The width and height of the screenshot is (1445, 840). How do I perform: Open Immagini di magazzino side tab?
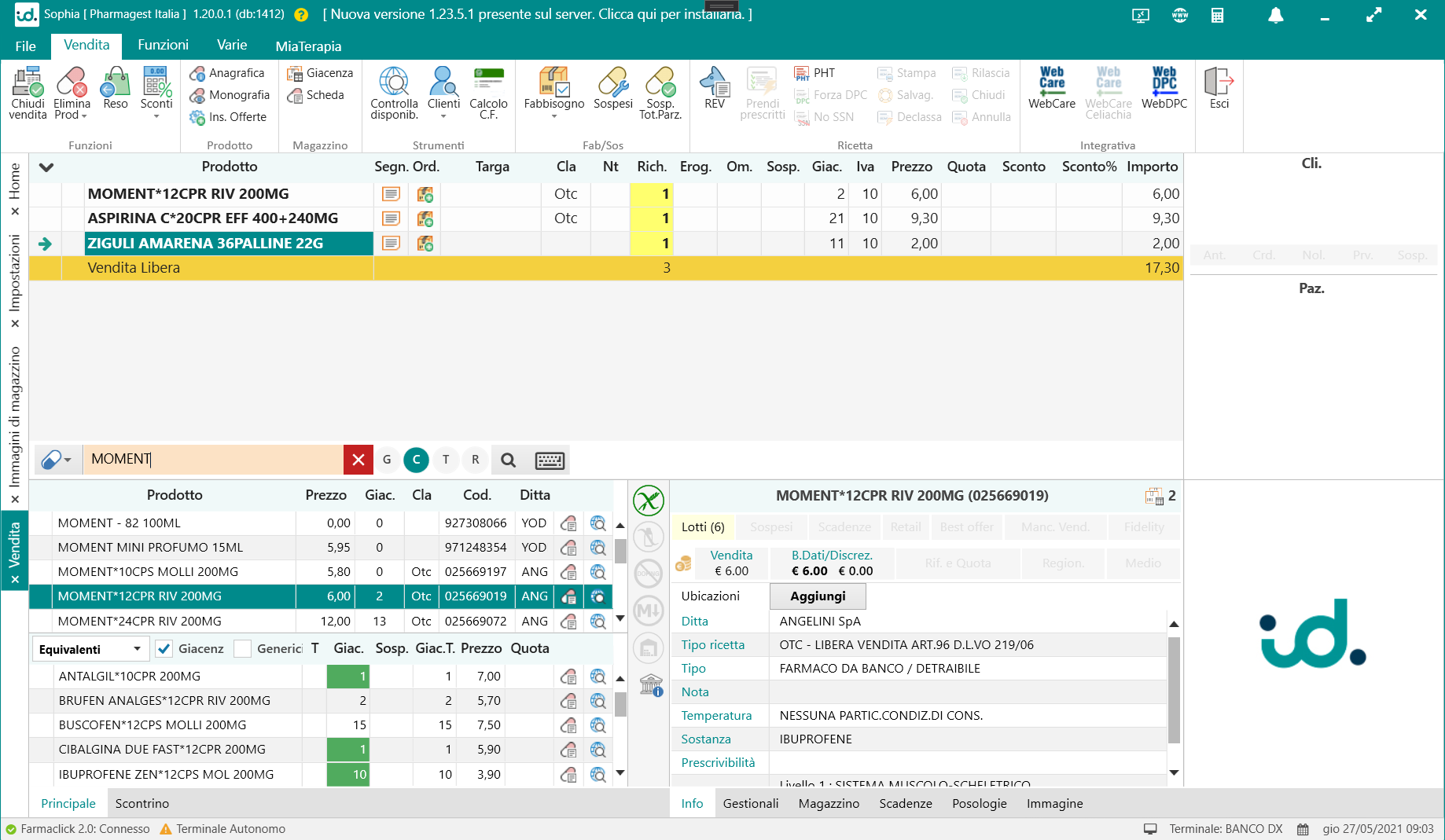(15, 416)
